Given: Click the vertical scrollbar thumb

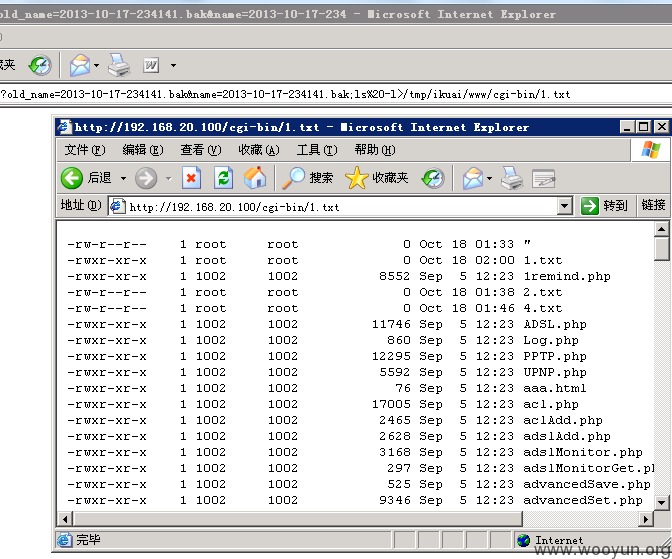Looking at the screenshot, I should 662,249.
